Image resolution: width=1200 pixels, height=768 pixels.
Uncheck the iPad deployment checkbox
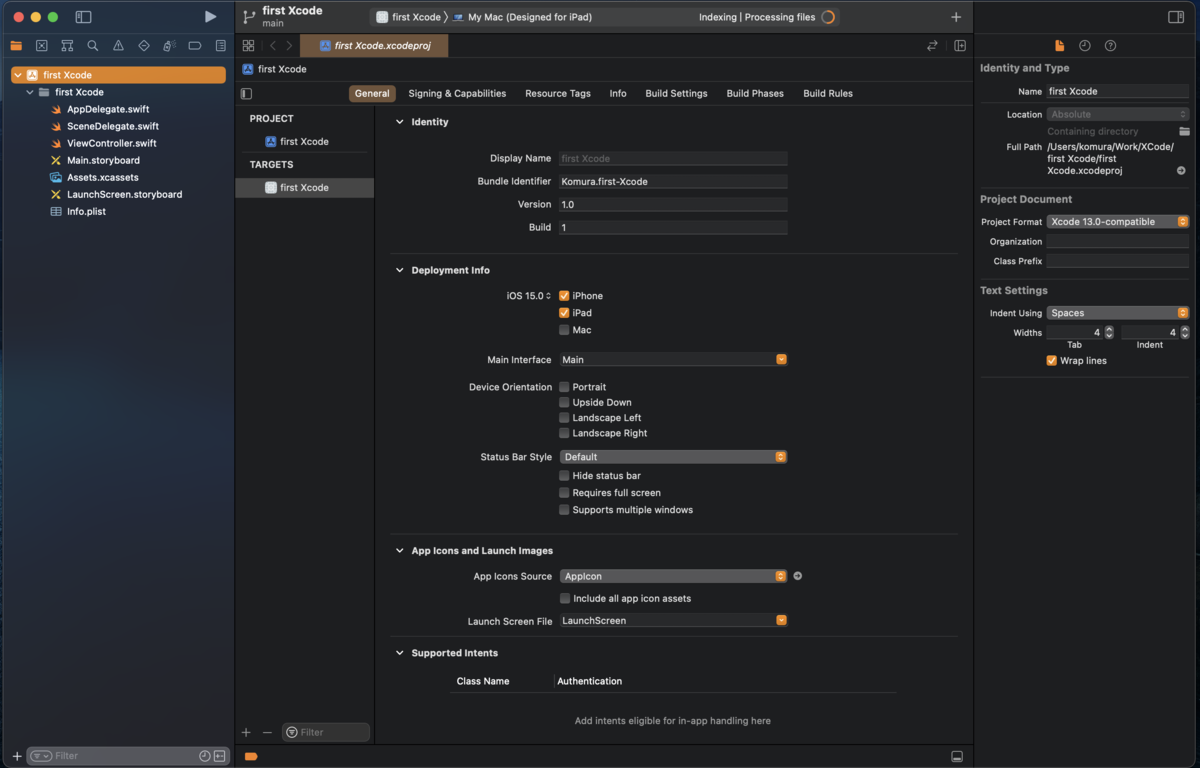click(564, 313)
